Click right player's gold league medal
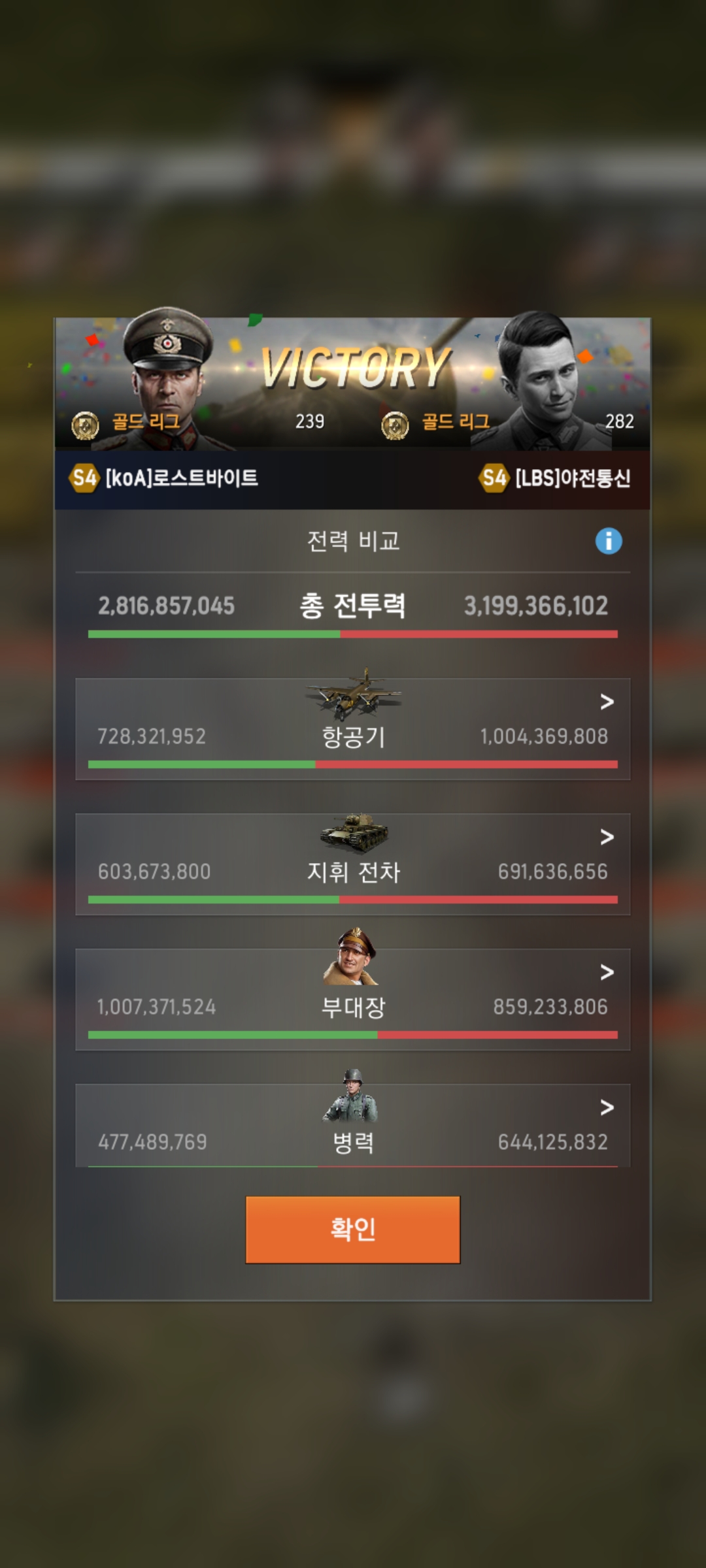 [x=395, y=425]
